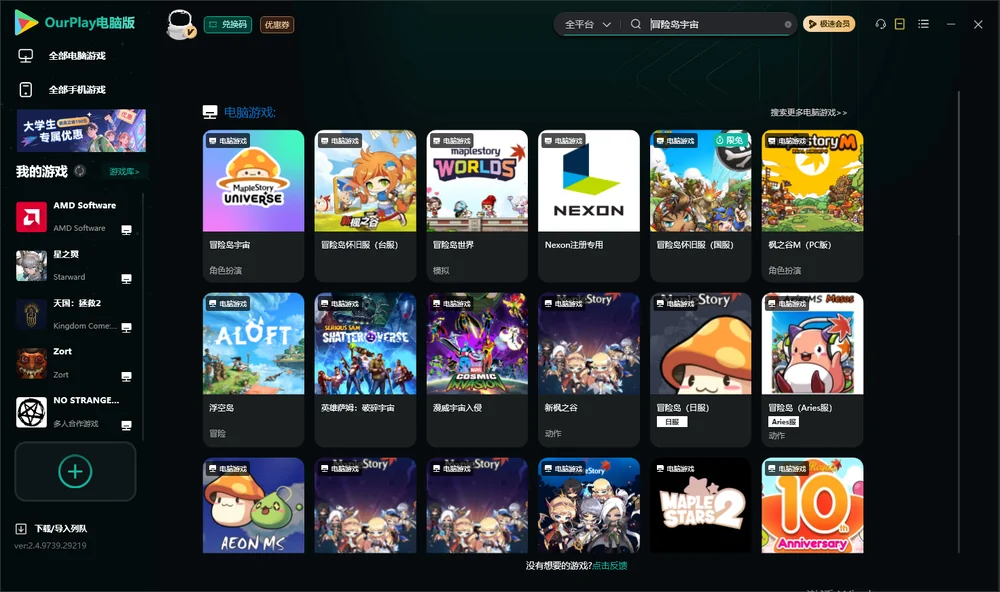1000x592 pixels.
Task: Click the PC badge icon on Kingdom Come row
Action: 126,327
